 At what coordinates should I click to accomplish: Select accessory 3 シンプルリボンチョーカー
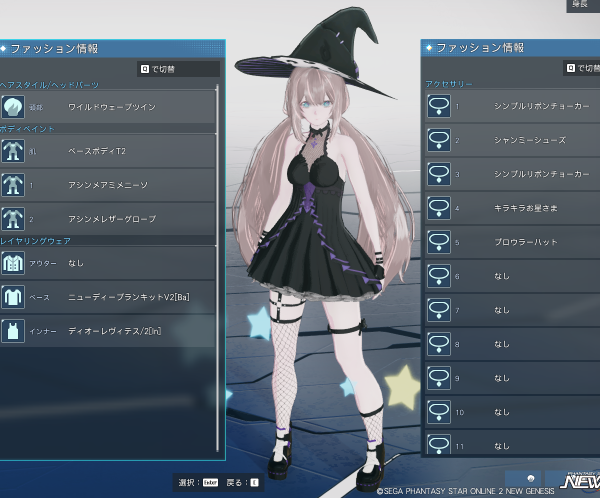click(512, 174)
